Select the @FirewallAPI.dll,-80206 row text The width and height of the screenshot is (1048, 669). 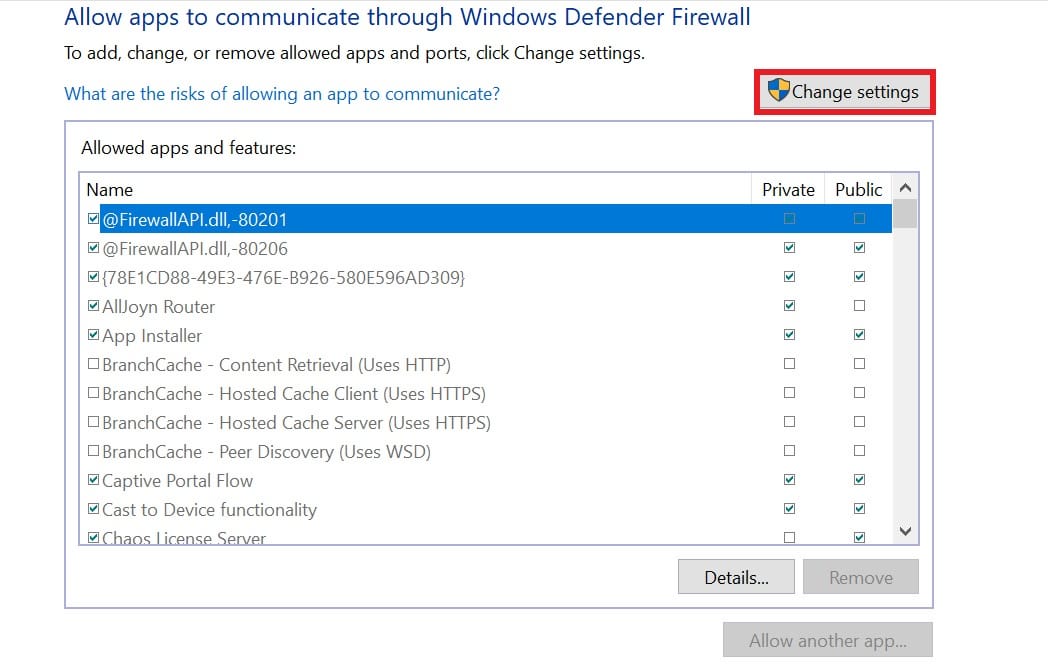tap(194, 249)
